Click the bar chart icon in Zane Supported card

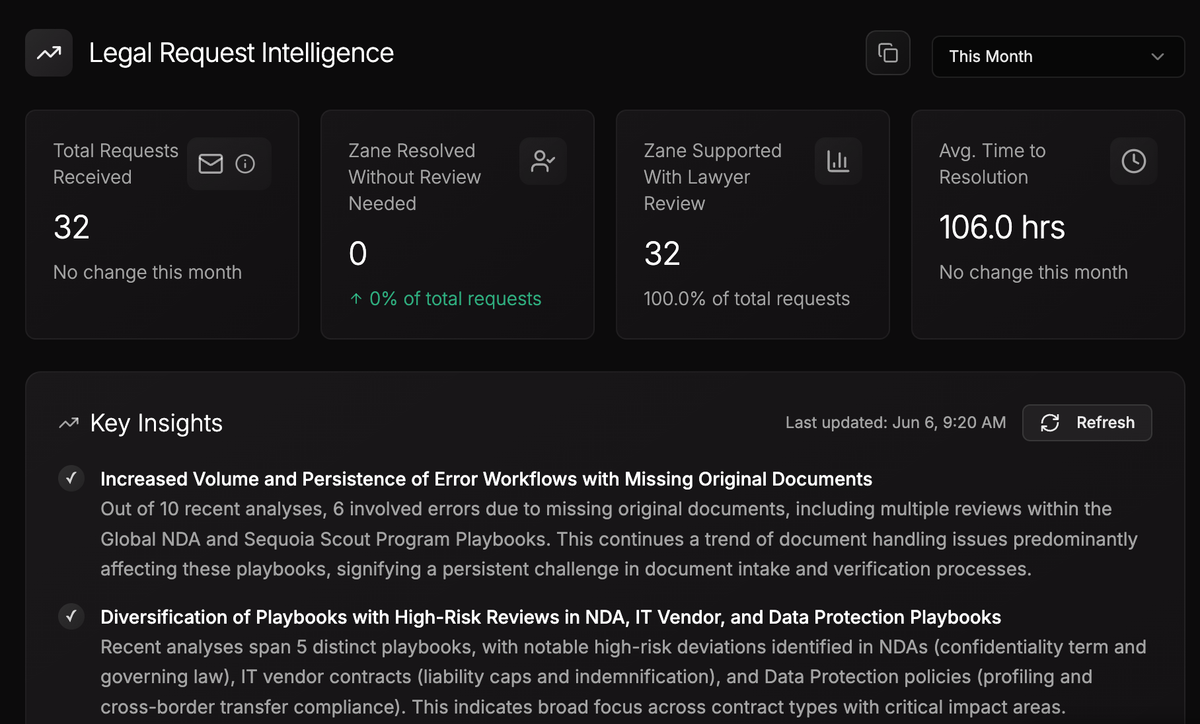838,161
